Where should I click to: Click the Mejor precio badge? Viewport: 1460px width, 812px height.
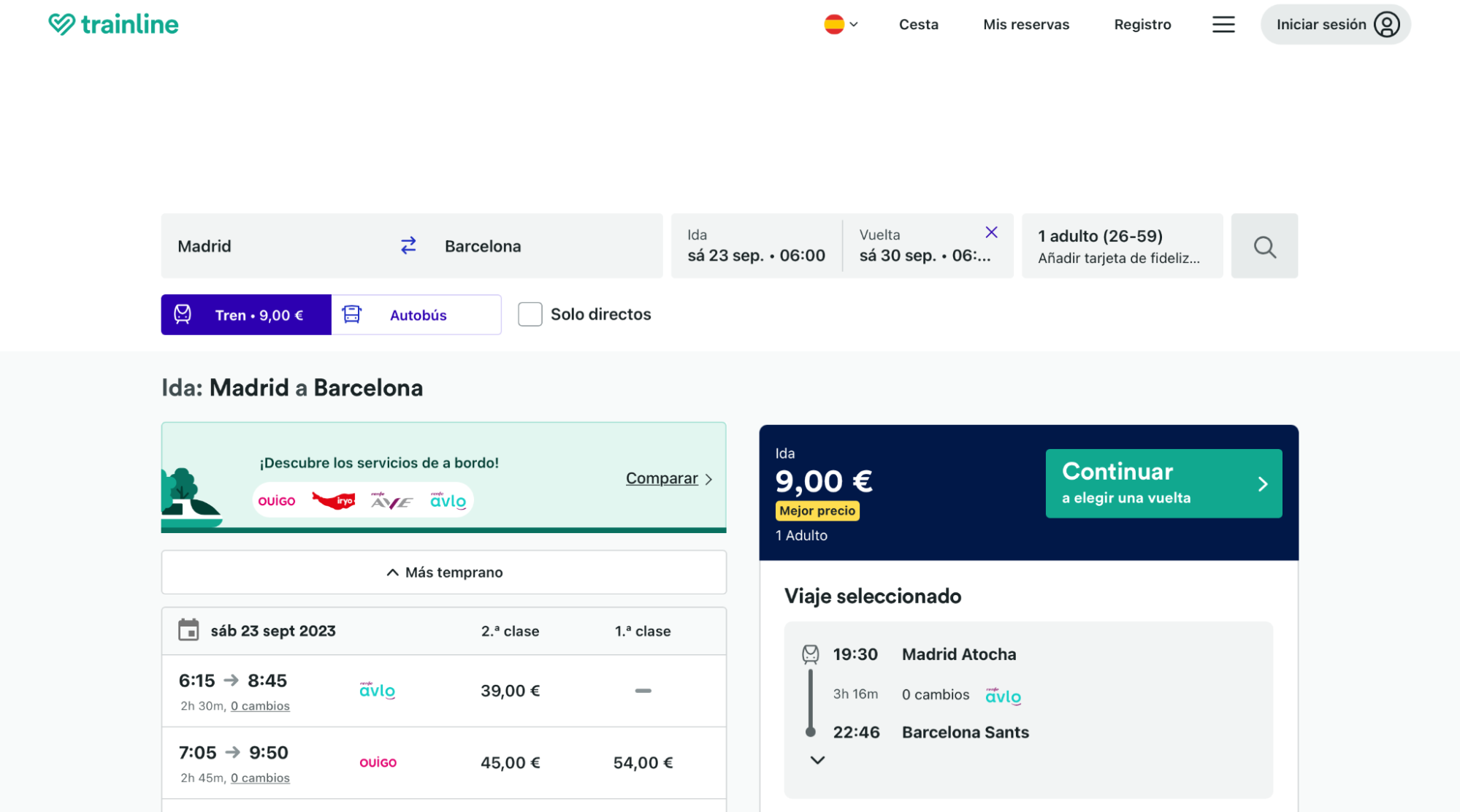point(817,510)
